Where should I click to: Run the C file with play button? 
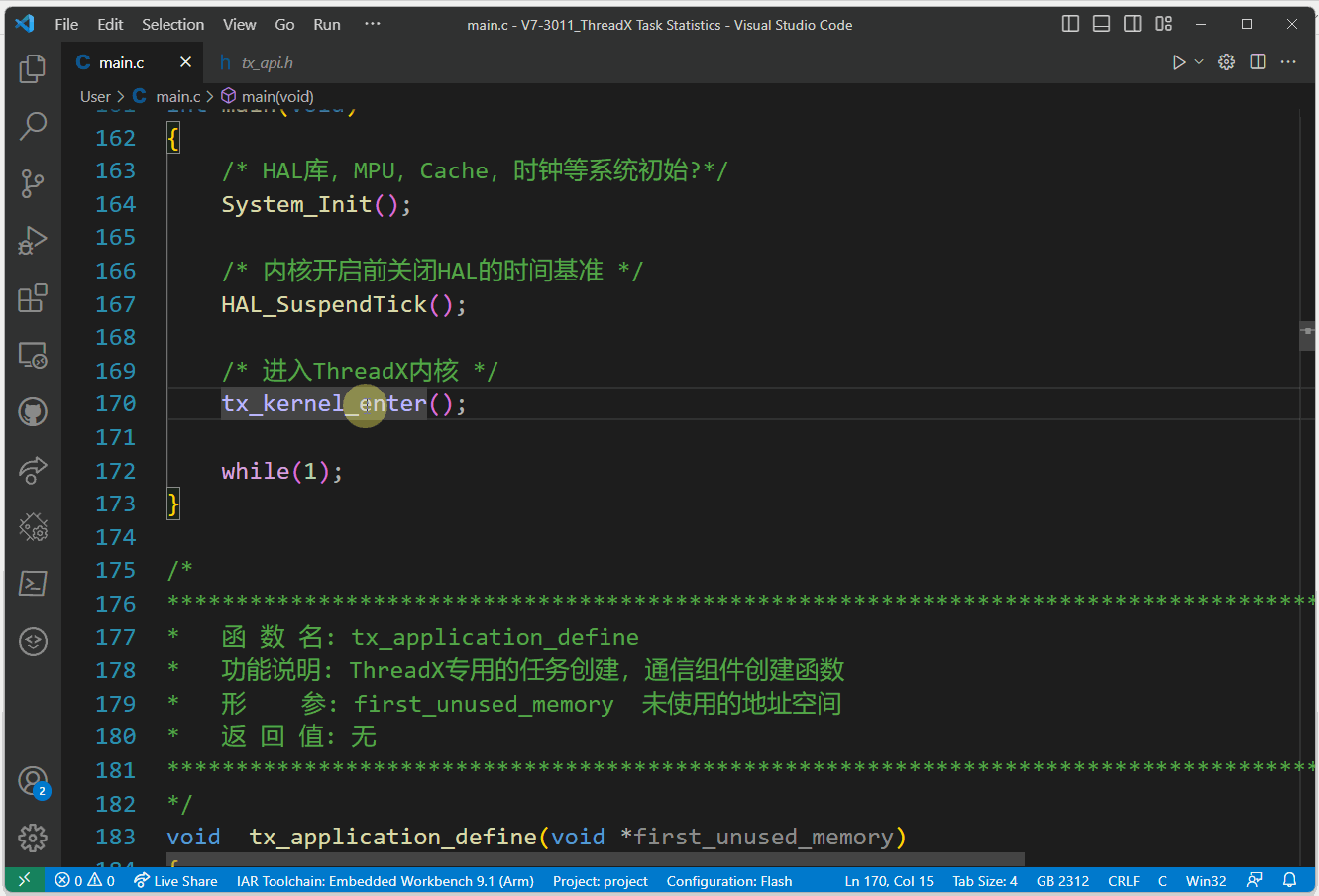point(1178,62)
